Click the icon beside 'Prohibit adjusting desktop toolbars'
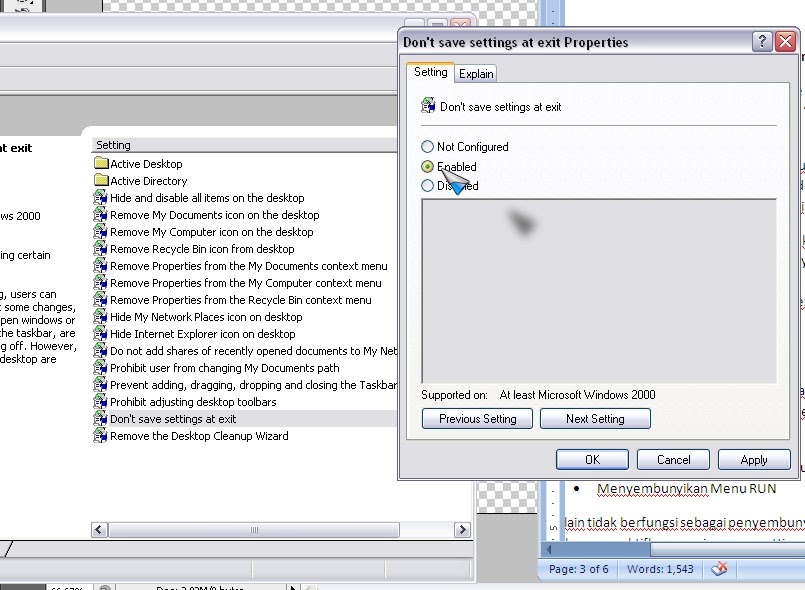 [100, 401]
